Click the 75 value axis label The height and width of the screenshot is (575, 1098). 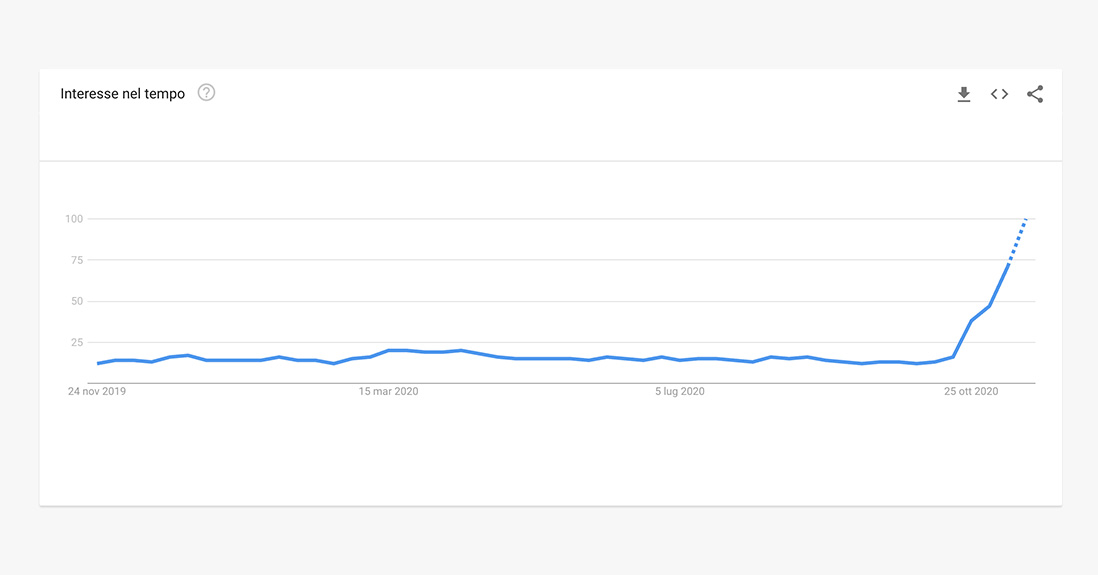[76, 260]
